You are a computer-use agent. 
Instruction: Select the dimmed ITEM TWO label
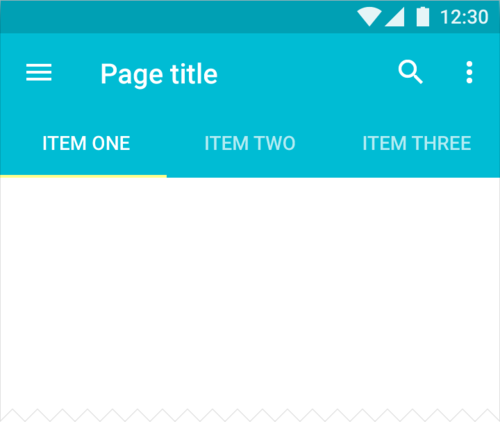click(250, 143)
